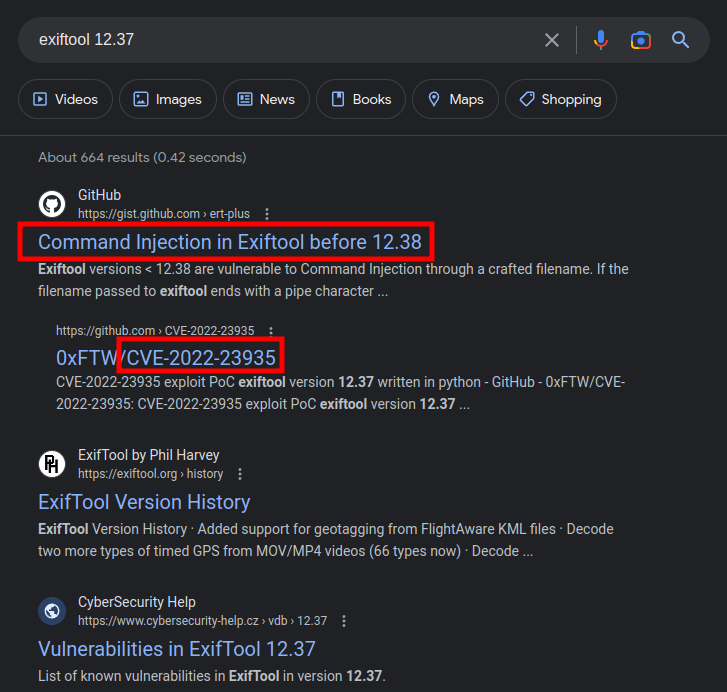Show News results
727x692 pixels.
point(266,99)
